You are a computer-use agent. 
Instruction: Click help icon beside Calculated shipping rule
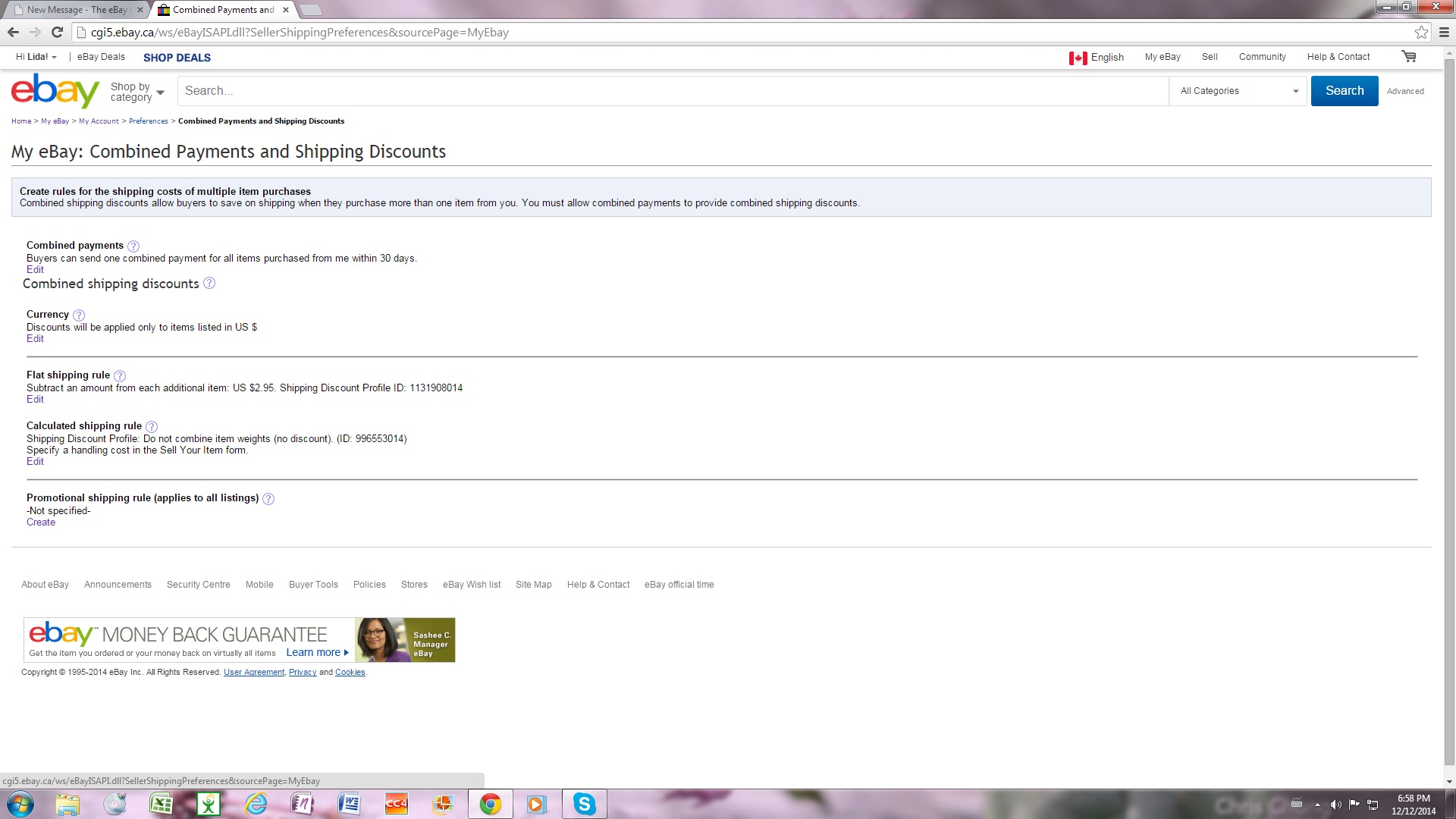click(x=152, y=427)
